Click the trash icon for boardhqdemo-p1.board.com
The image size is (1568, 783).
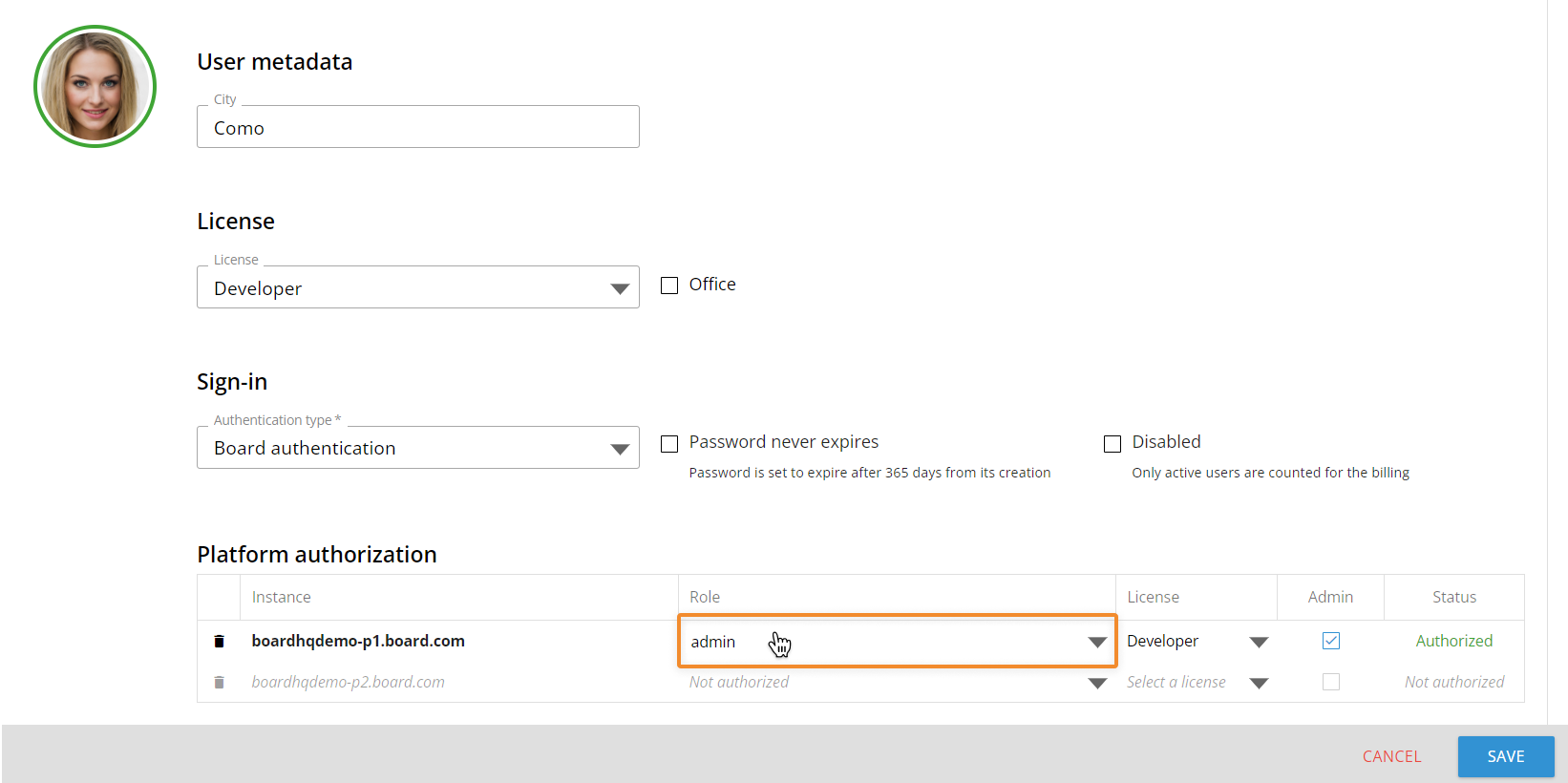click(219, 641)
